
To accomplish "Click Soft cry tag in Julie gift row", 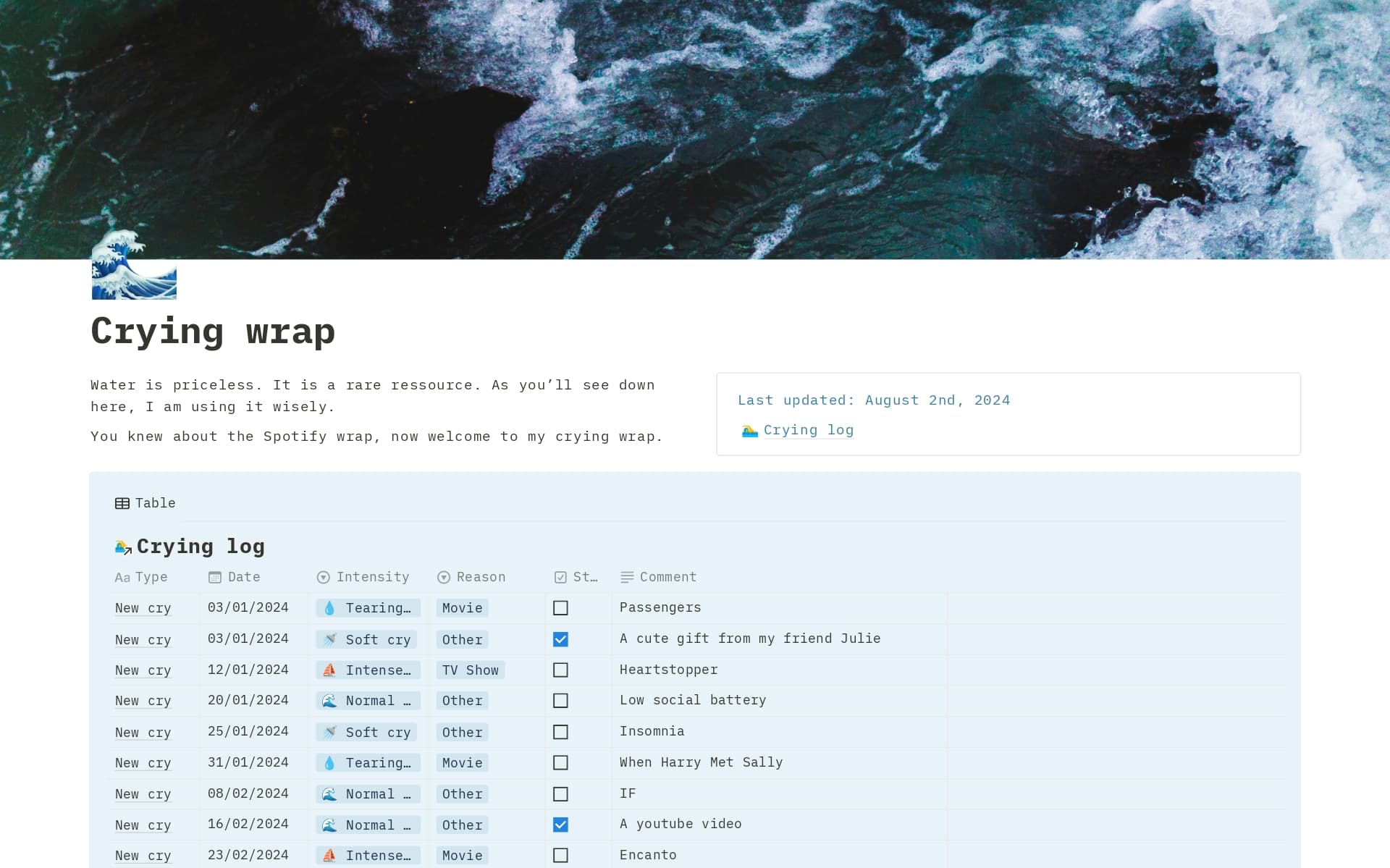I will 366,640.
